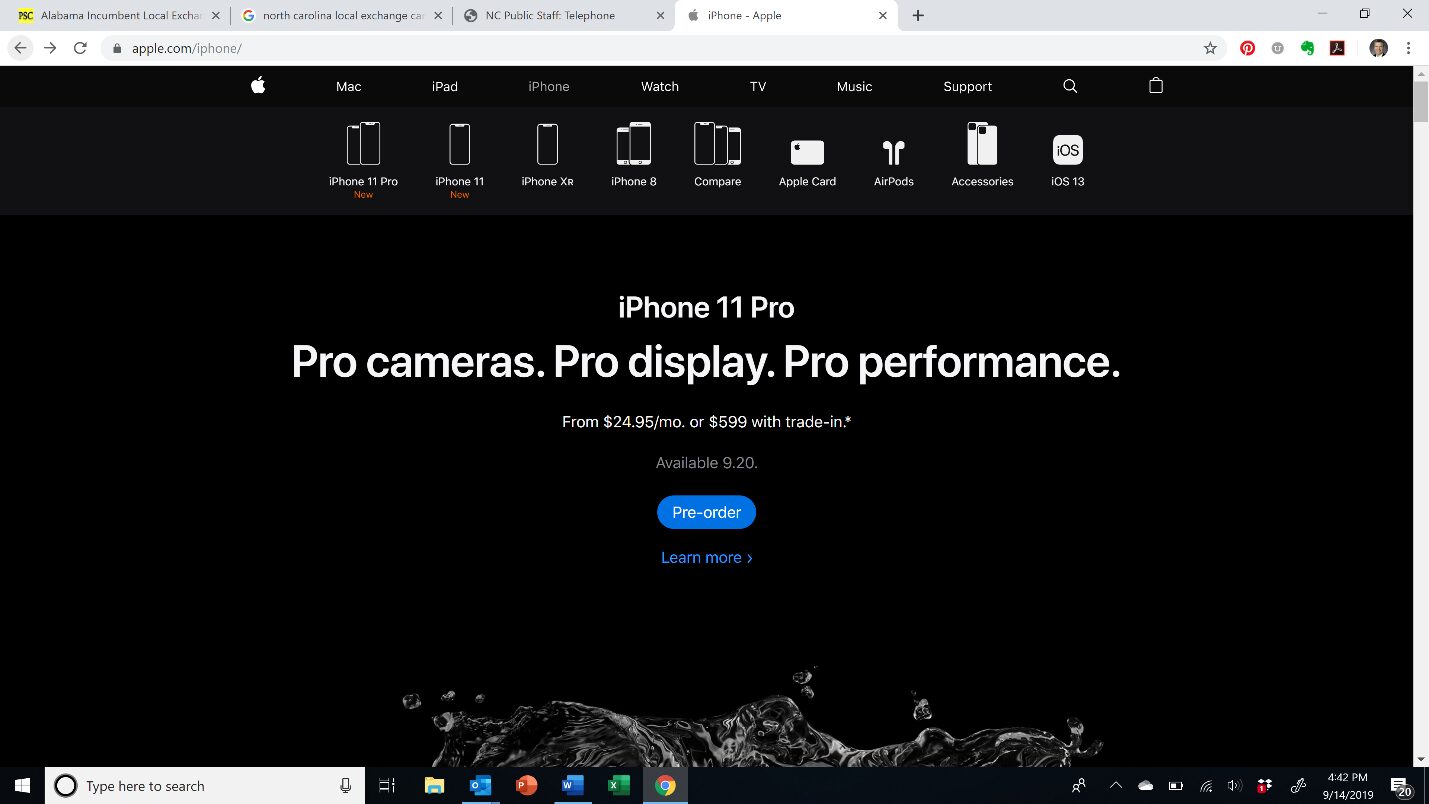The image size is (1429, 804).
Task: Launch Excel from the taskbar
Action: tap(619, 786)
